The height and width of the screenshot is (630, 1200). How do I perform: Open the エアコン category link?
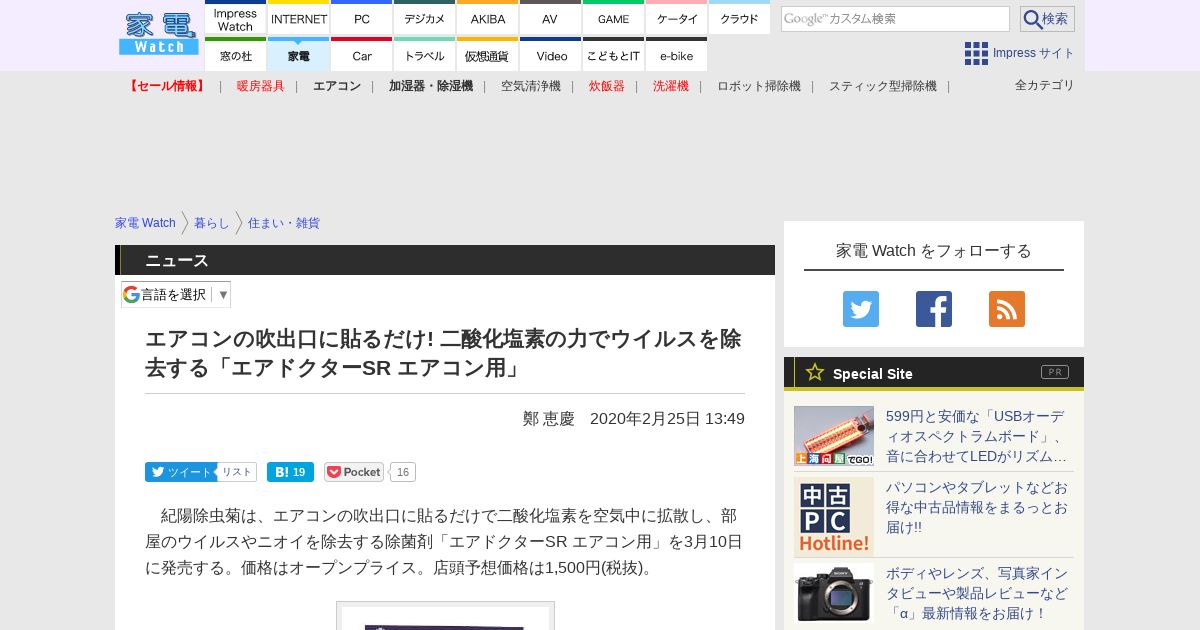(x=337, y=86)
